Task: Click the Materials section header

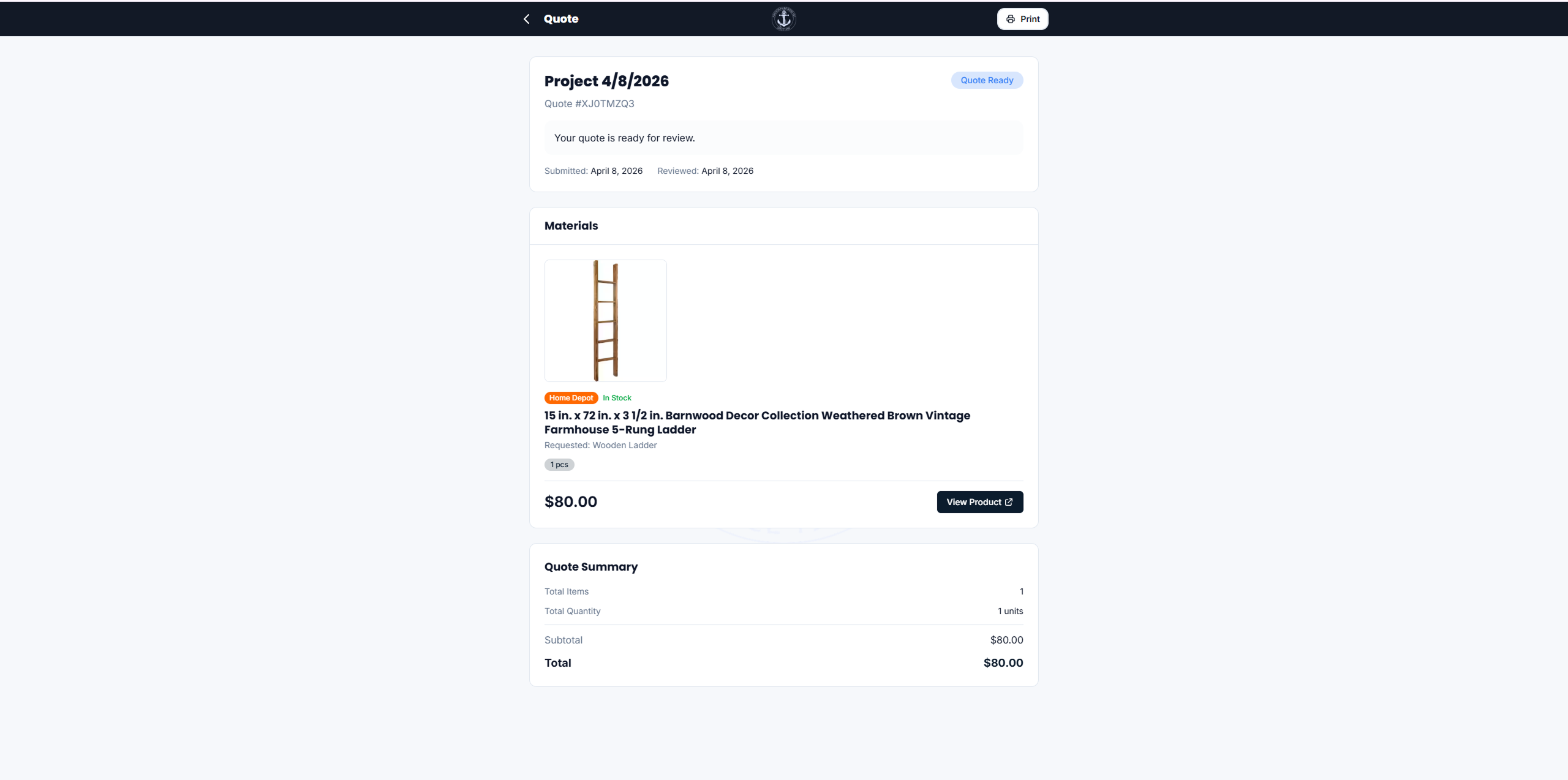Action: coord(571,225)
